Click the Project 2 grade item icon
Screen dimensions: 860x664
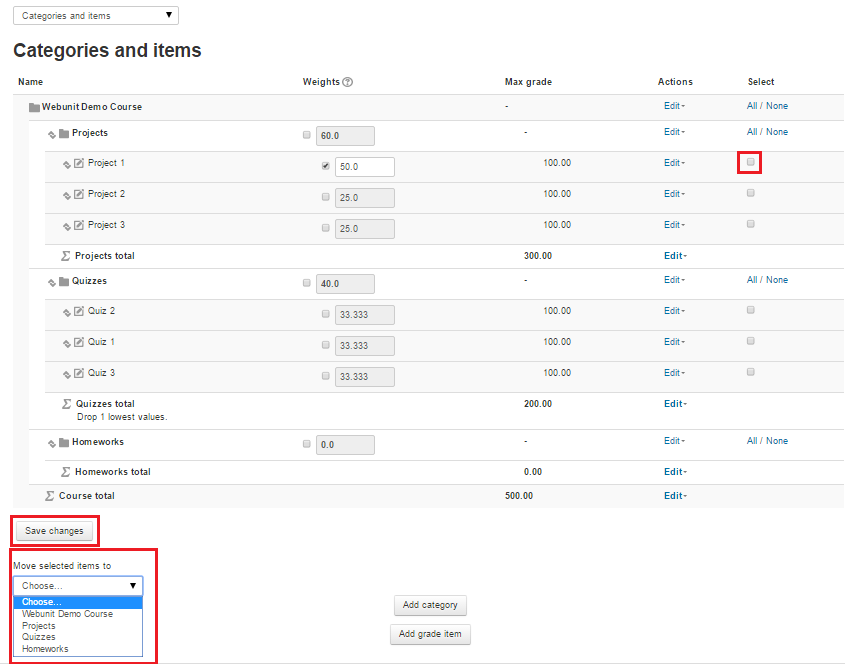(79, 195)
